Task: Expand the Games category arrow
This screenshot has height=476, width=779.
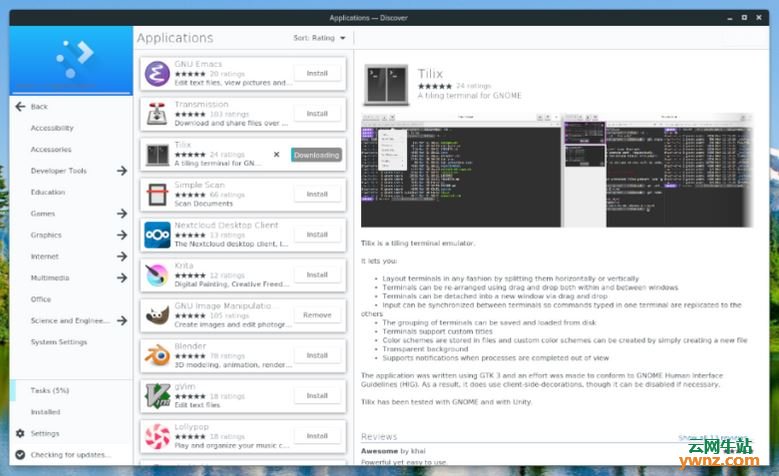Action: (x=122, y=213)
